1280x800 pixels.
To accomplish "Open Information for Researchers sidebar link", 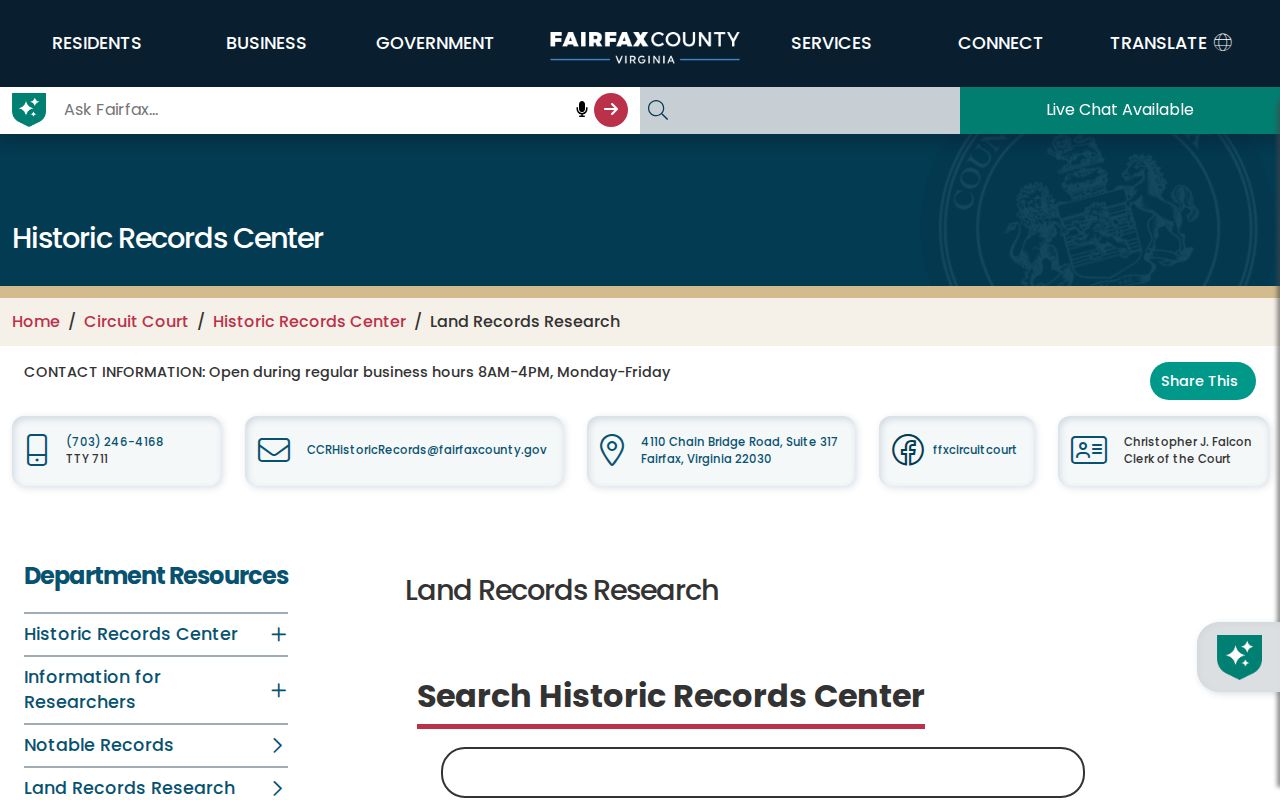I will [92, 689].
